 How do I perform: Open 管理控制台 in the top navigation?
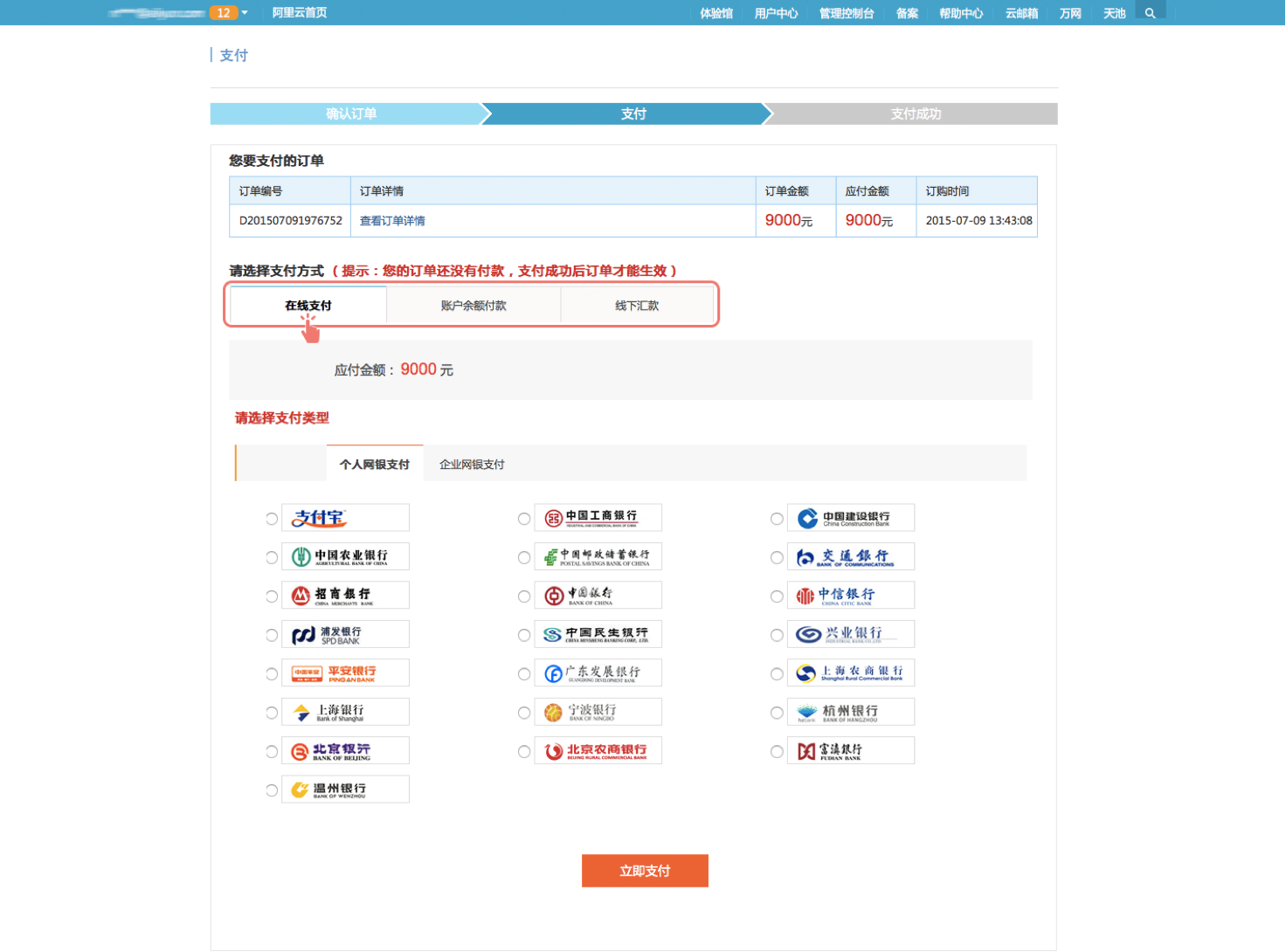click(846, 13)
